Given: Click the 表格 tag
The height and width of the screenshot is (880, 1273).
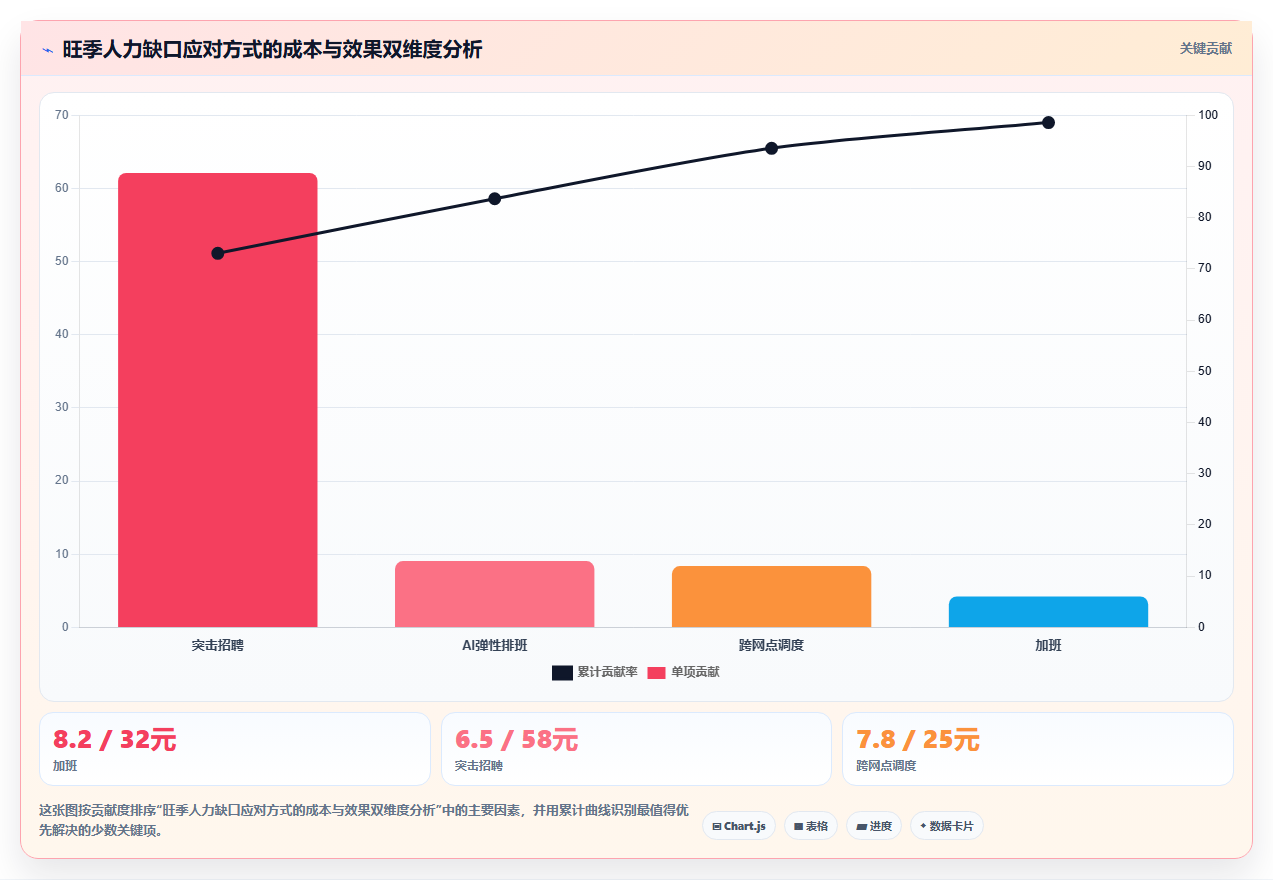Looking at the screenshot, I should coord(811,826).
